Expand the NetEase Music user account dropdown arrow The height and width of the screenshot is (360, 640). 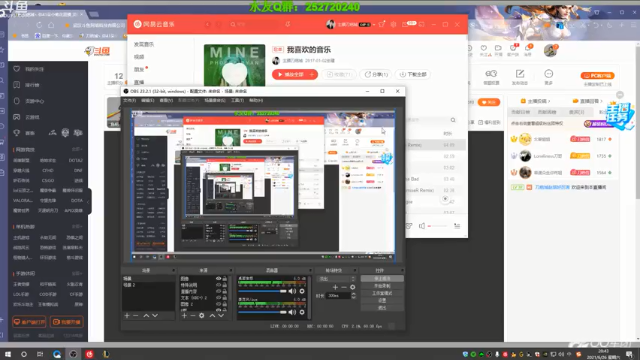[x=374, y=24]
